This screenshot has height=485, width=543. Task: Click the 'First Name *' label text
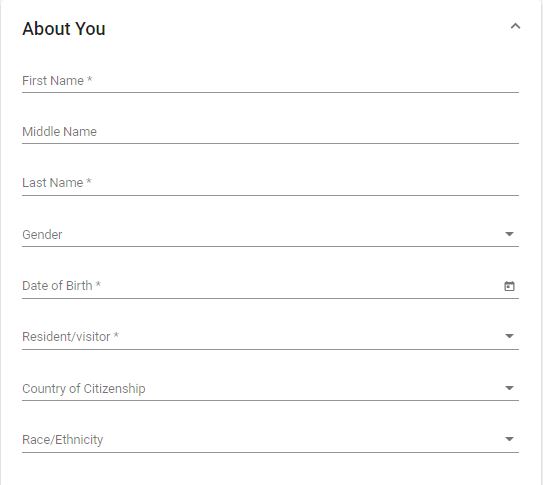click(57, 81)
